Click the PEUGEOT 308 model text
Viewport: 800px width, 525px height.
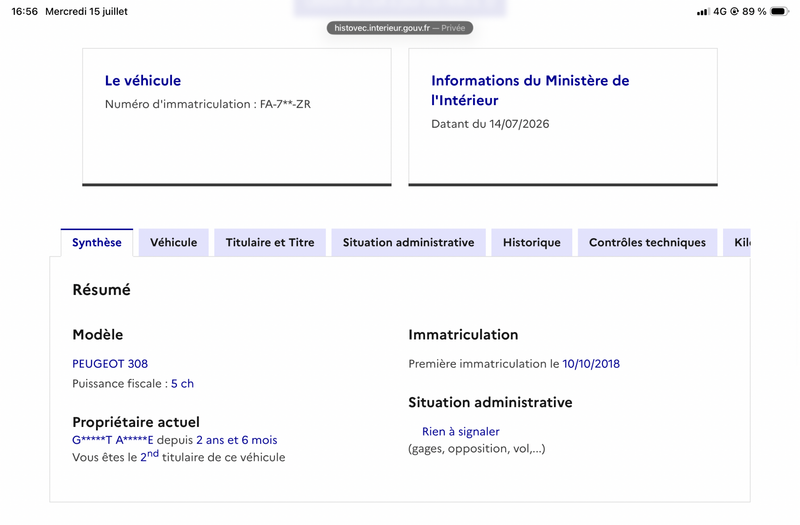(110, 364)
